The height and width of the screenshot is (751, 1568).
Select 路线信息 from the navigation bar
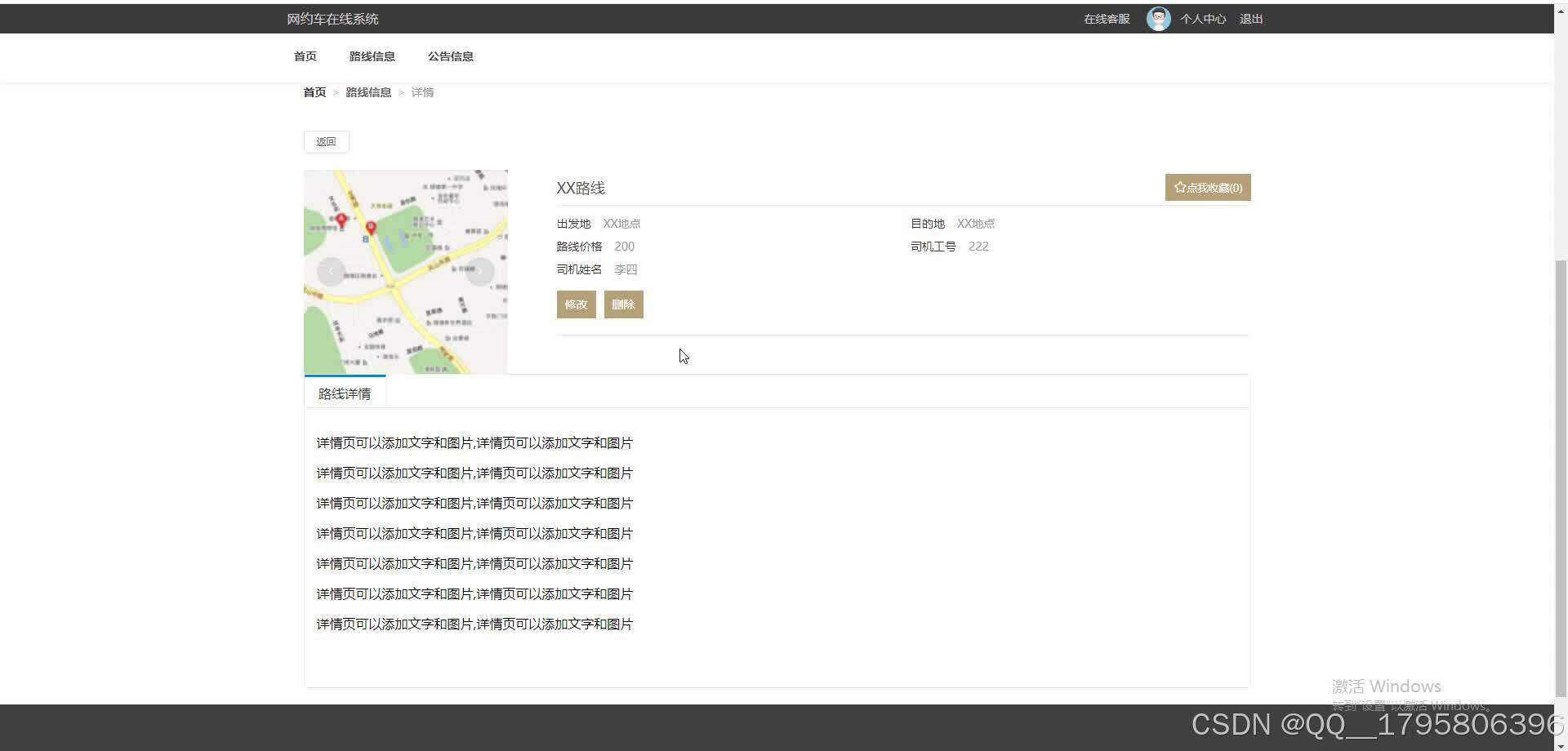coord(372,56)
